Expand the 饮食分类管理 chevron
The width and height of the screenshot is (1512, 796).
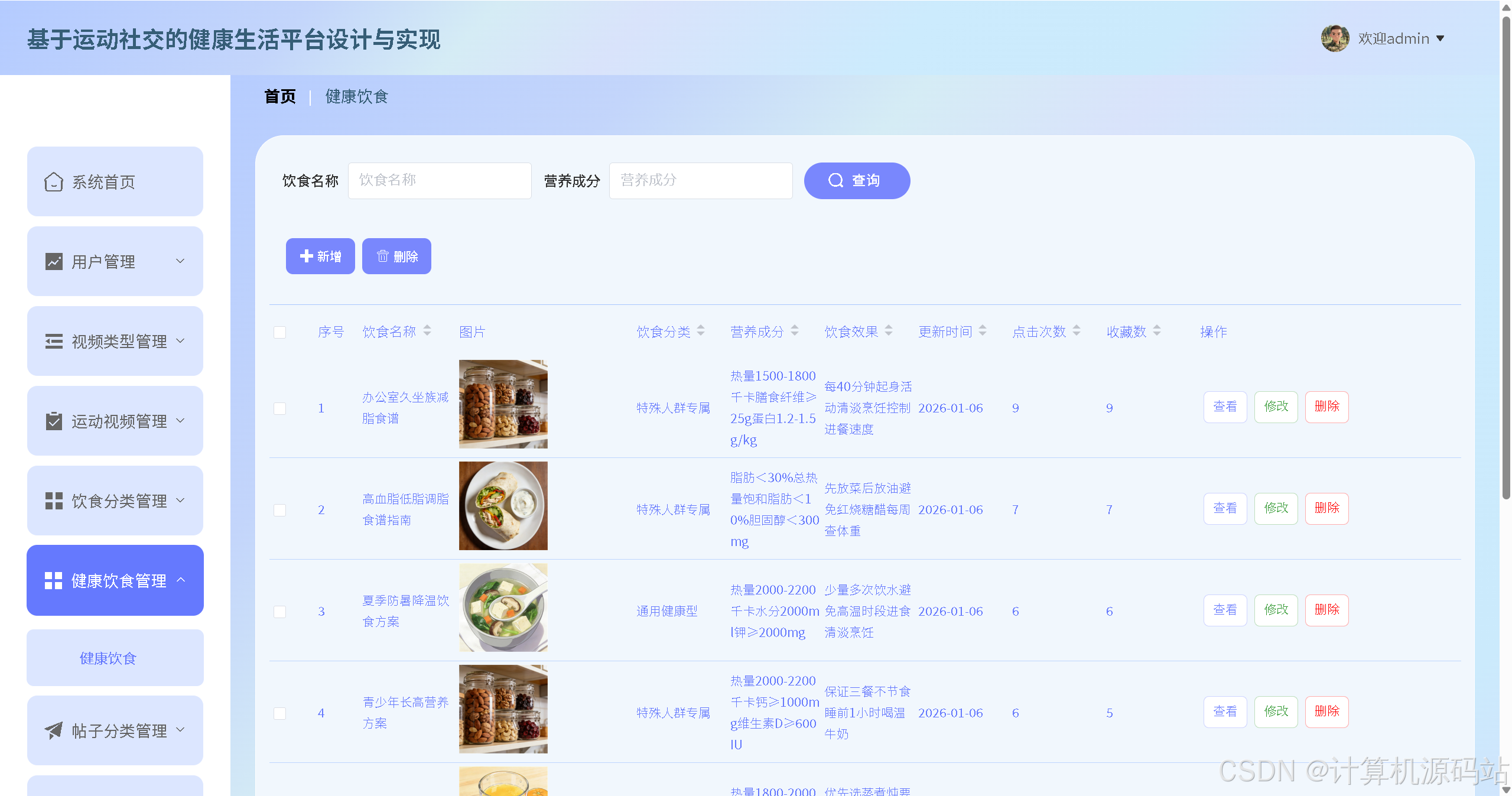pyautogui.click(x=180, y=501)
